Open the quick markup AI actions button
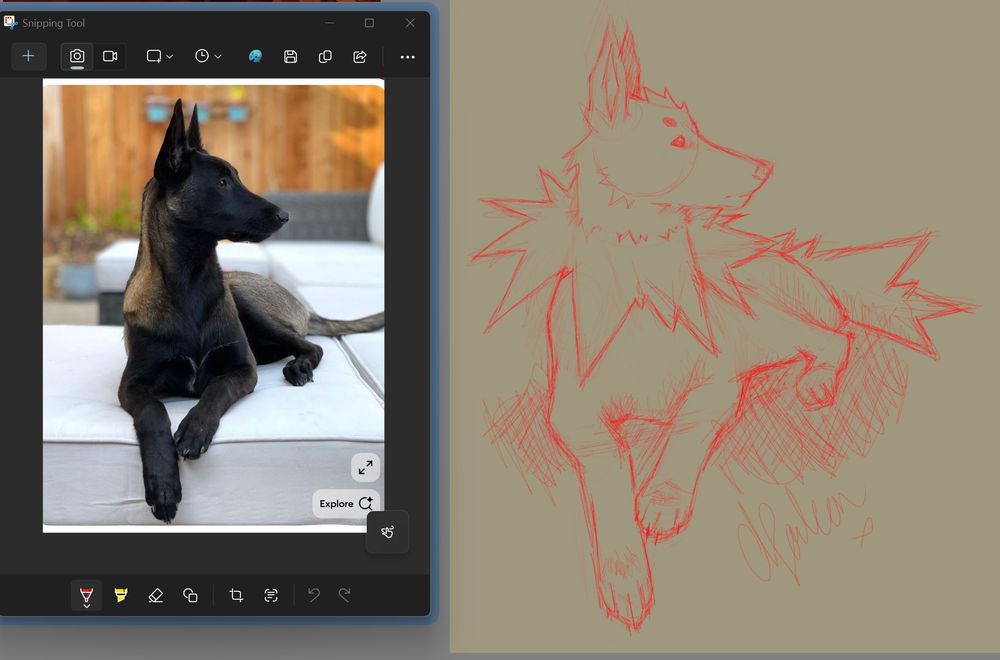1000x660 pixels. [x=388, y=532]
